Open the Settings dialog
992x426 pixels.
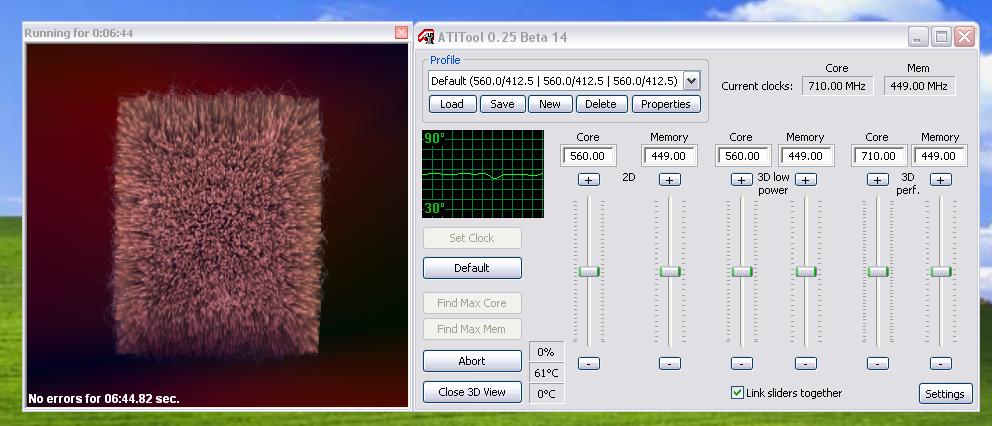coord(944,394)
